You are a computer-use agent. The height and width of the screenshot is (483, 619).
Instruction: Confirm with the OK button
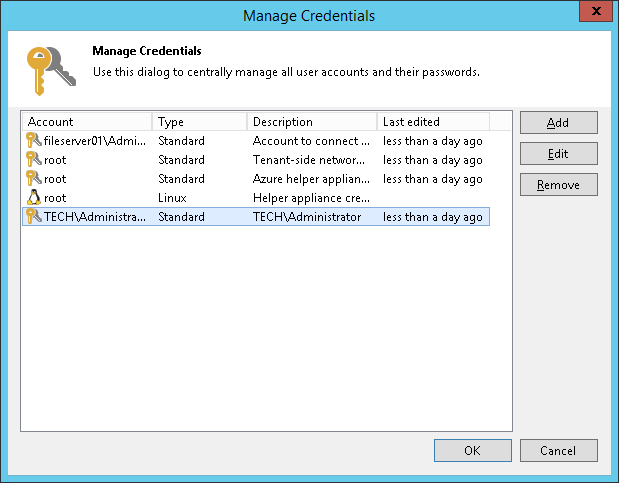tap(473, 450)
